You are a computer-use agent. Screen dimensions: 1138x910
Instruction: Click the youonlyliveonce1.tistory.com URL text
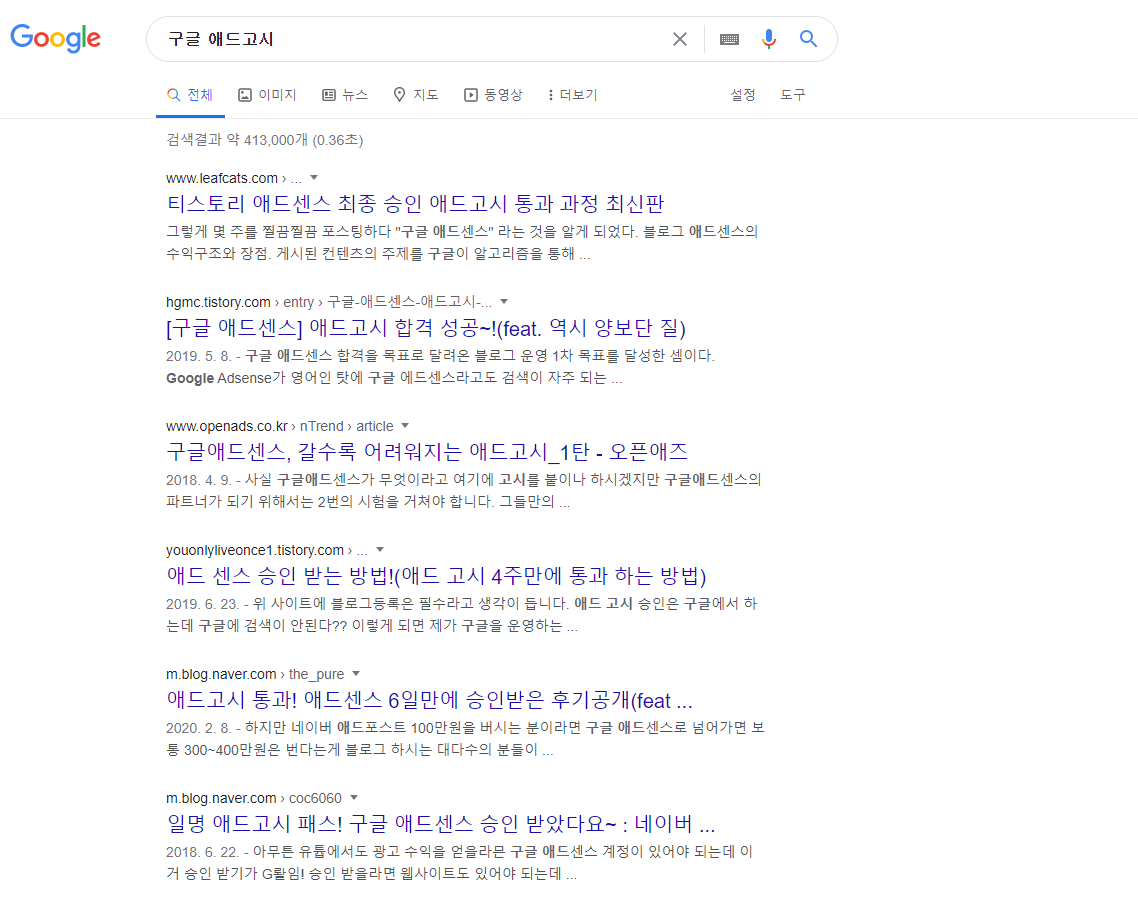(x=255, y=550)
